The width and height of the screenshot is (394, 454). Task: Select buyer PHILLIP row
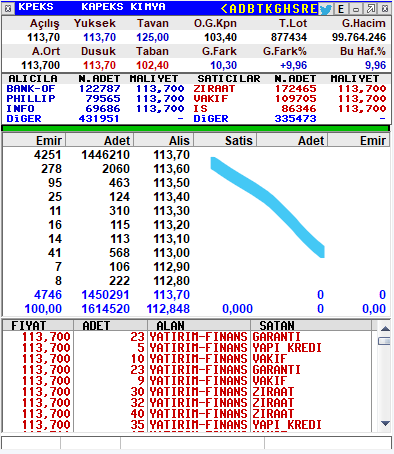pyautogui.click(x=95, y=99)
